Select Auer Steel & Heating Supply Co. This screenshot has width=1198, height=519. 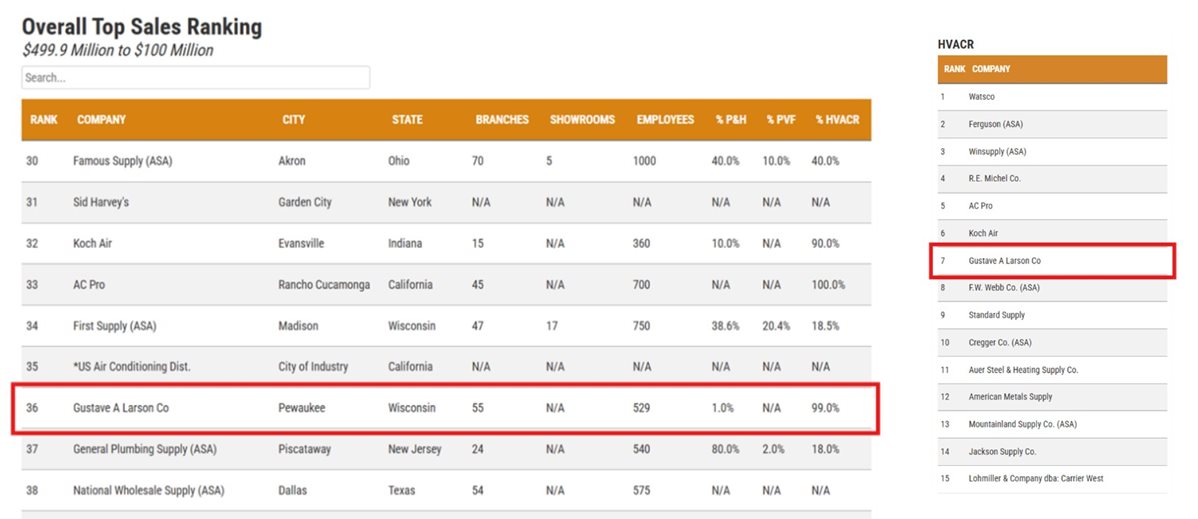click(x=1023, y=370)
